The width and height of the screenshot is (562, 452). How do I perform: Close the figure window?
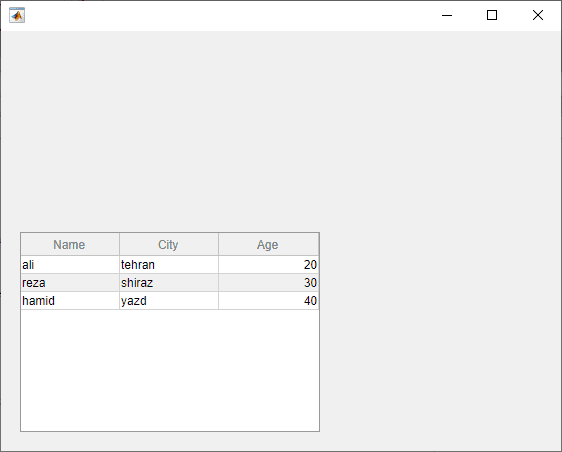click(538, 15)
